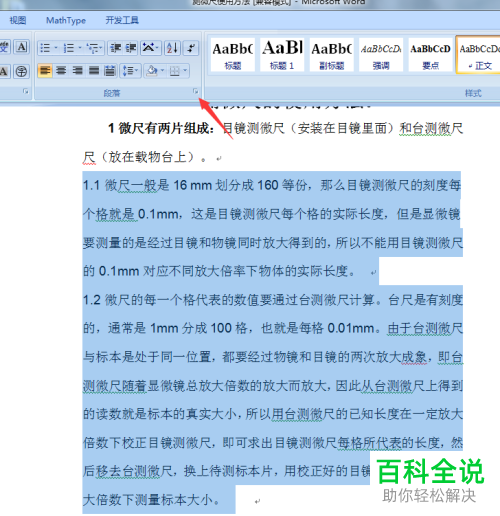Apply the 副标题 style
The width and height of the screenshot is (500, 516).
coord(332,55)
